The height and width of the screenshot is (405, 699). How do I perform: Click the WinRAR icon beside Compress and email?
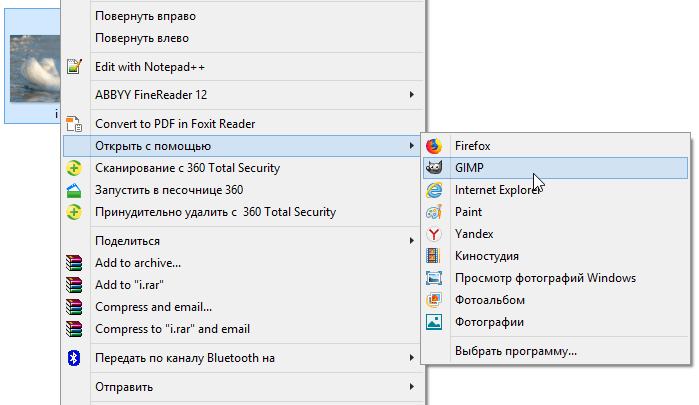pyautogui.click(x=74, y=307)
